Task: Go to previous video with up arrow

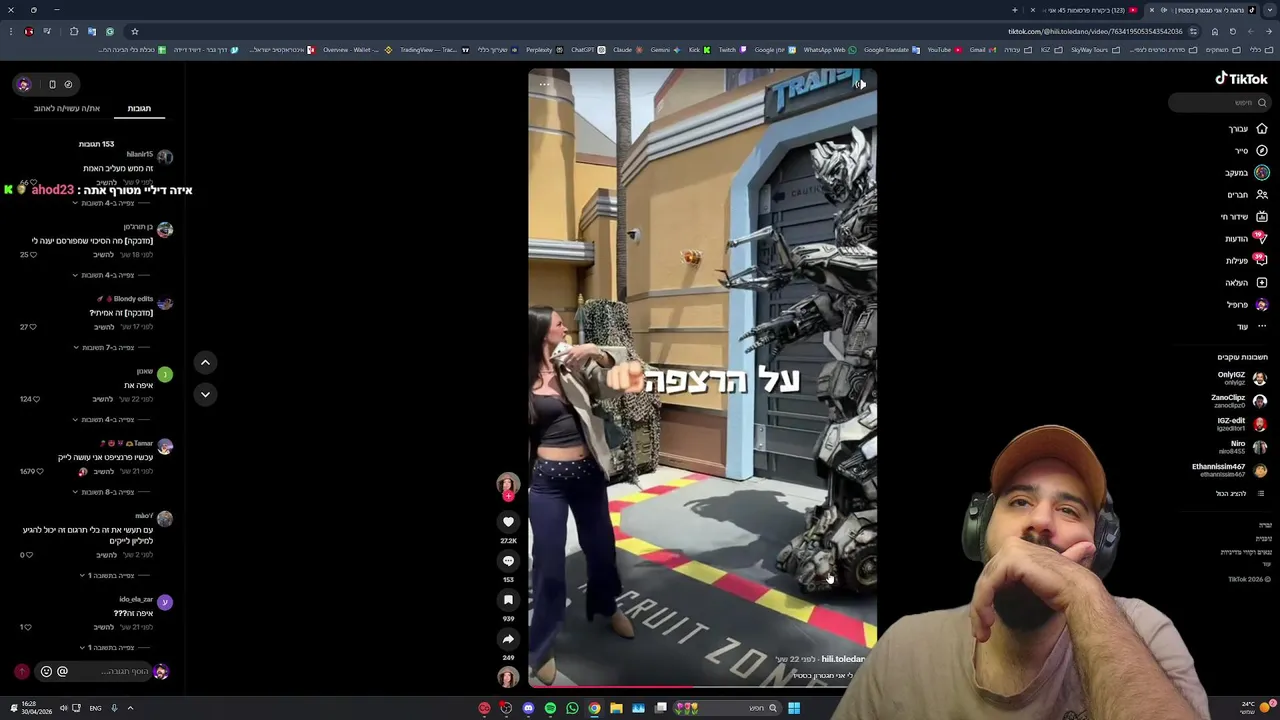Action: click(x=205, y=363)
